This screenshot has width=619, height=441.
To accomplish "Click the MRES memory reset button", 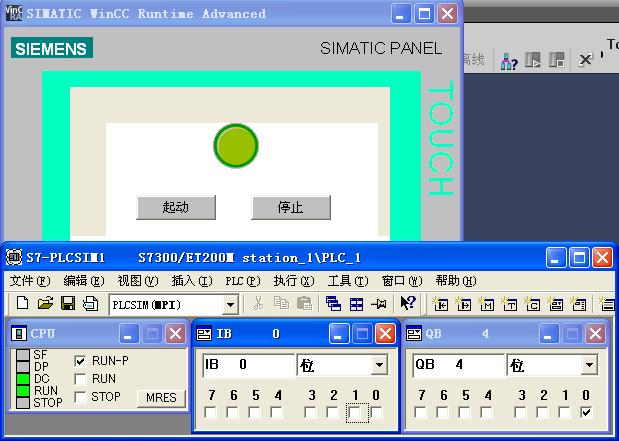I will [161, 398].
